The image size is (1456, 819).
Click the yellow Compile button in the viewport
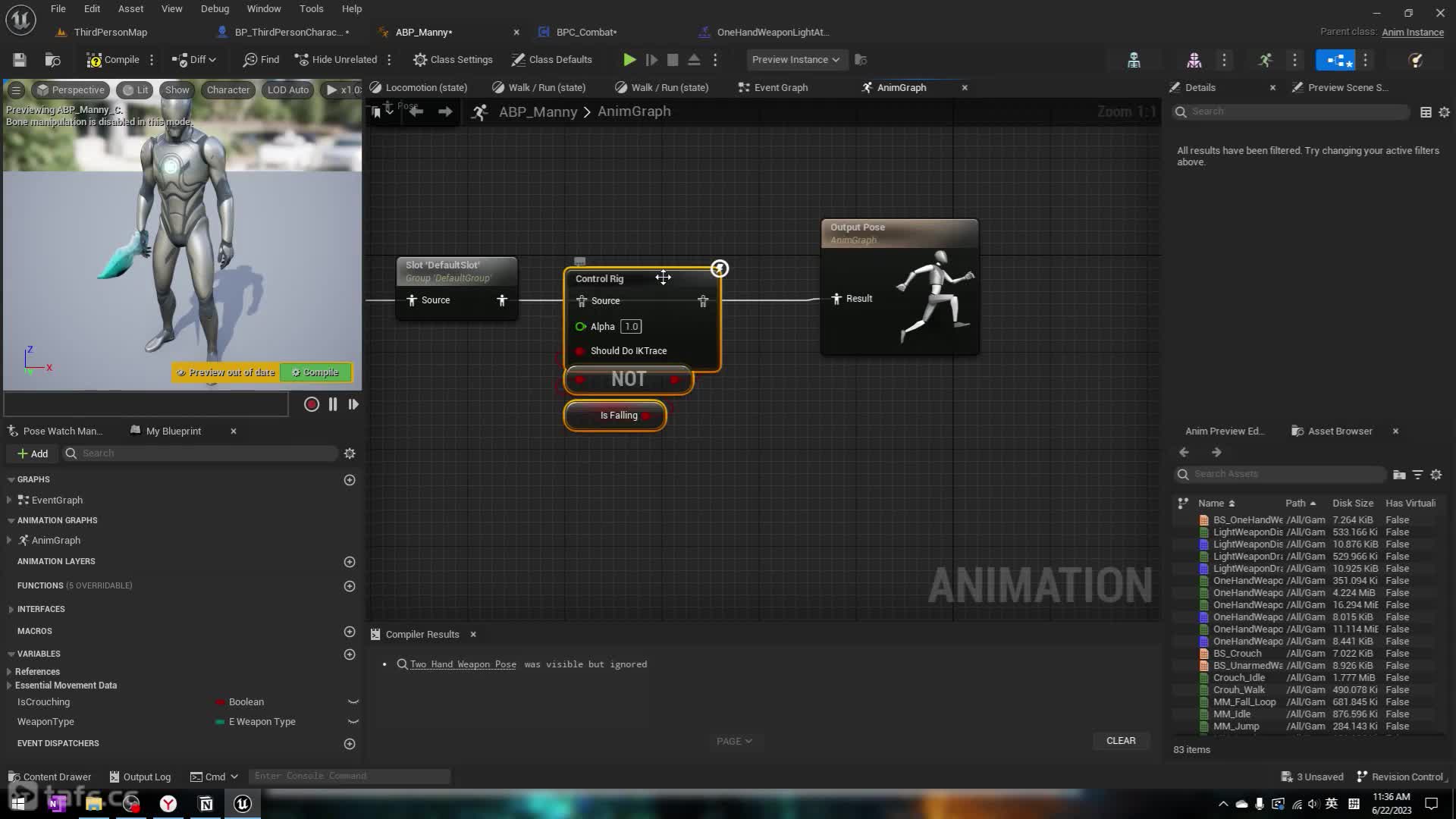(315, 372)
